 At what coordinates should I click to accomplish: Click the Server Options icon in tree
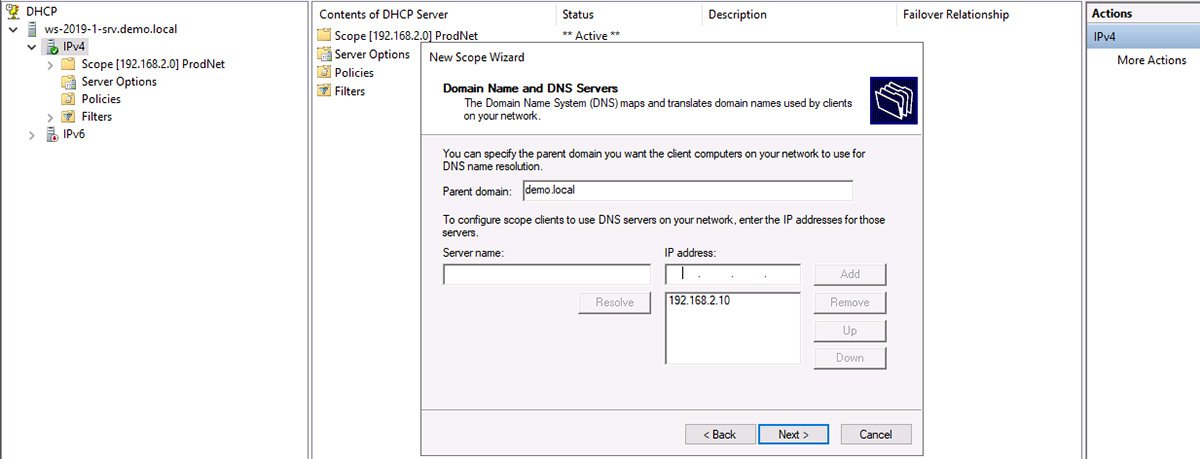(68, 82)
